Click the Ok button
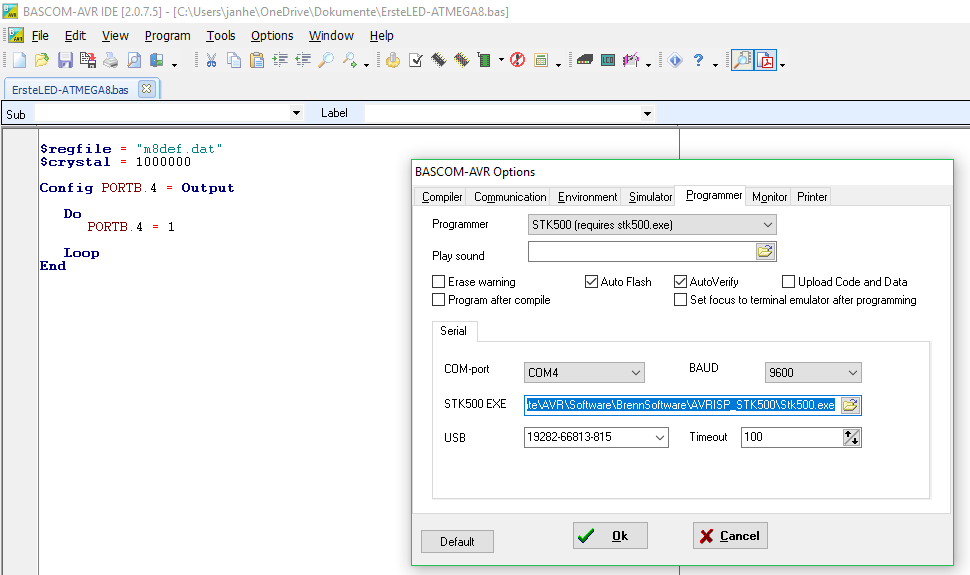 [x=610, y=535]
